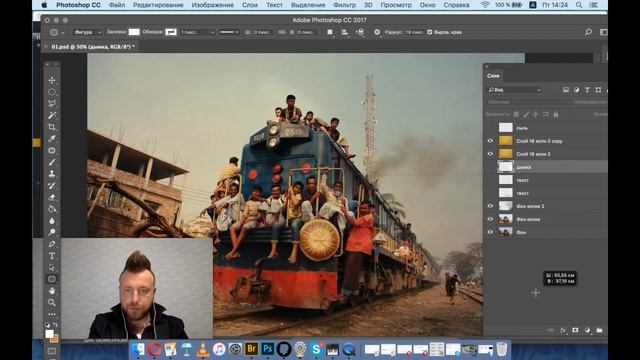640x360 pixels.
Task: Select the Elliptical Marquee tool
Action: pyautogui.click(x=52, y=92)
